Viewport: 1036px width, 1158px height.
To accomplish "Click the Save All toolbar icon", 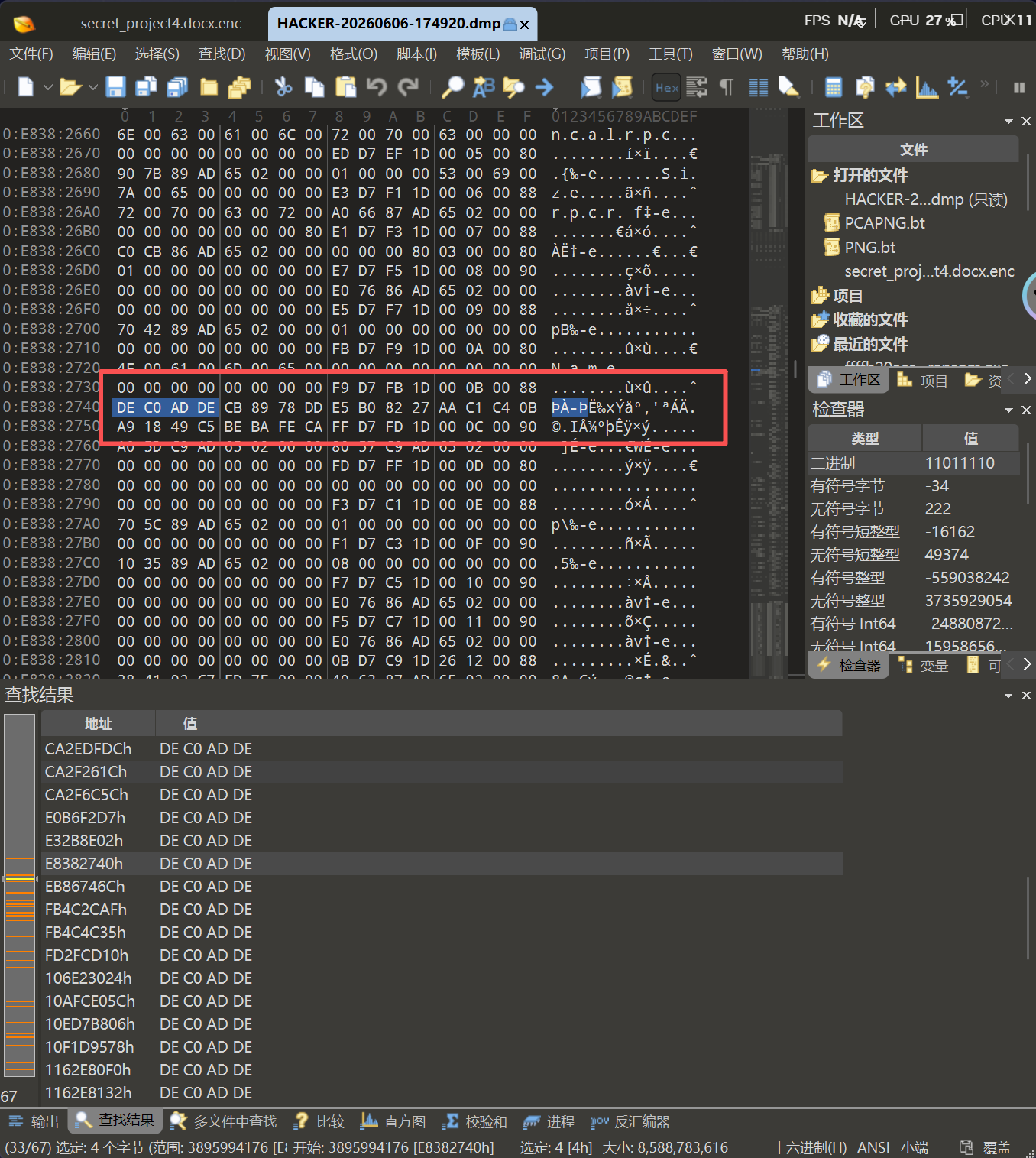I will coord(177,87).
